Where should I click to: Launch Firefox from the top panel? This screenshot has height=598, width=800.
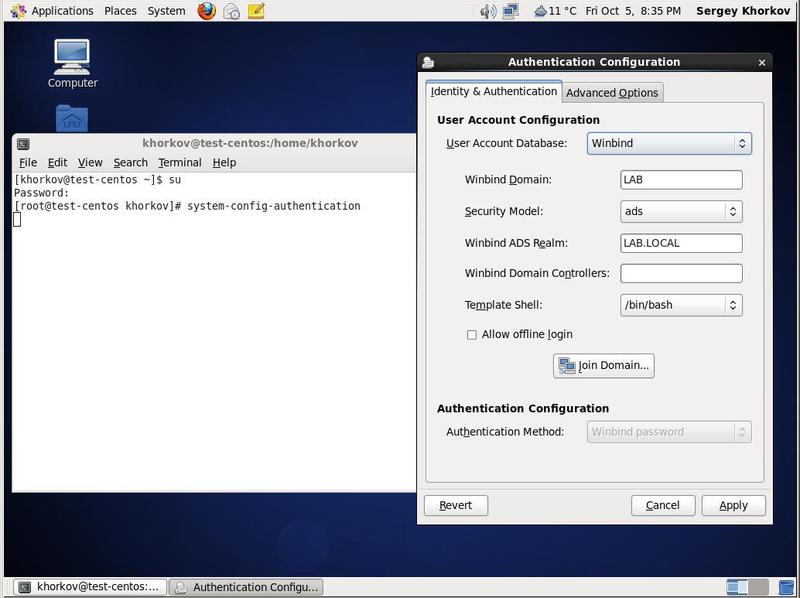coord(206,11)
